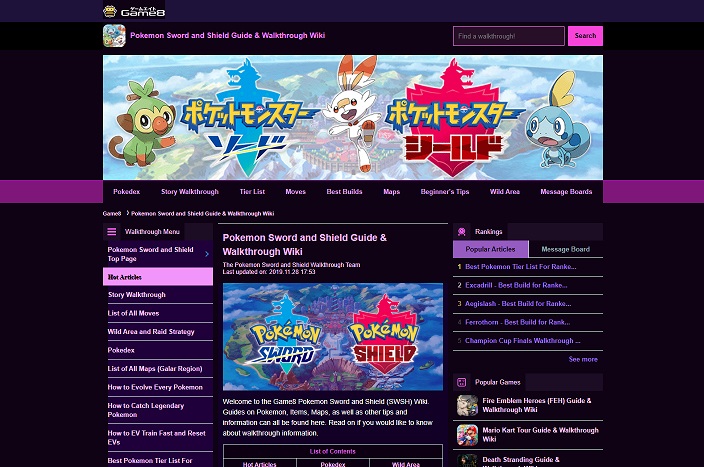Click the pink Search button
This screenshot has height=467, width=704.
pos(585,36)
